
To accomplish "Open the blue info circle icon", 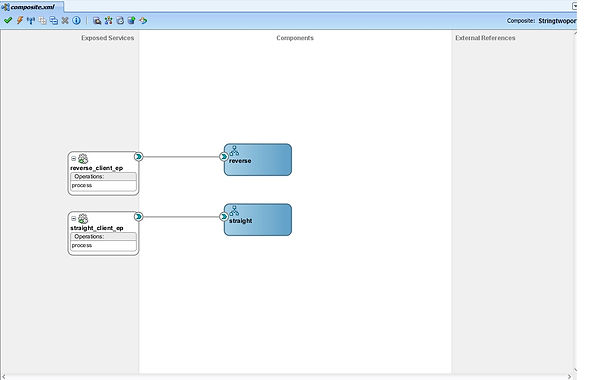I will [x=76, y=21].
